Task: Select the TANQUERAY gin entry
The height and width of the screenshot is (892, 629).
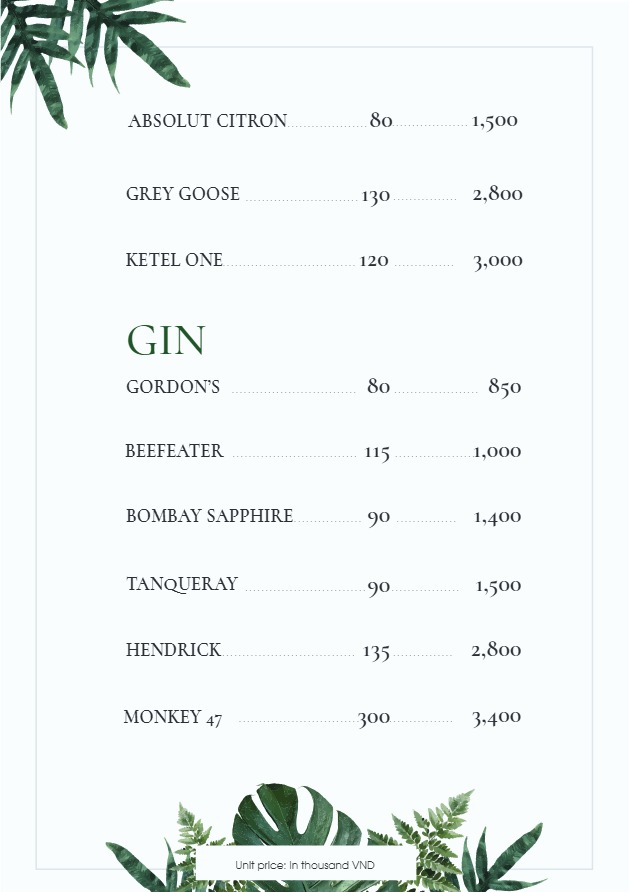Action: (182, 584)
